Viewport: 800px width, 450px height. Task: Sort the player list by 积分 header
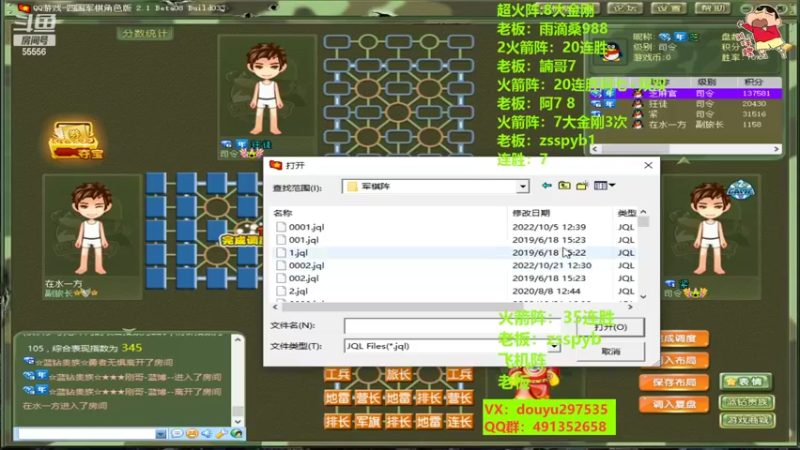(754, 82)
